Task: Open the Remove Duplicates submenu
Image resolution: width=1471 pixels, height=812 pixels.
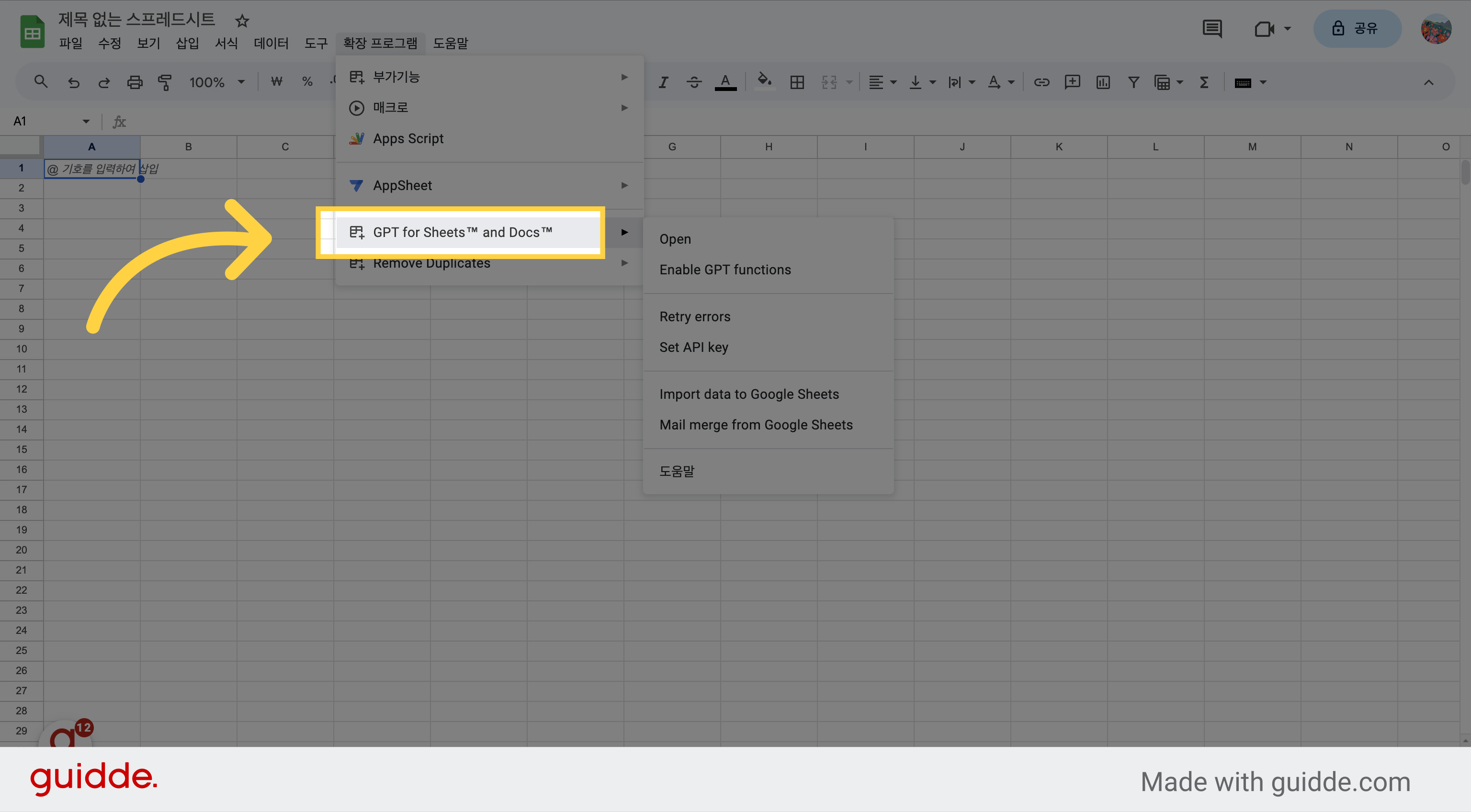Action: point(490,263)
